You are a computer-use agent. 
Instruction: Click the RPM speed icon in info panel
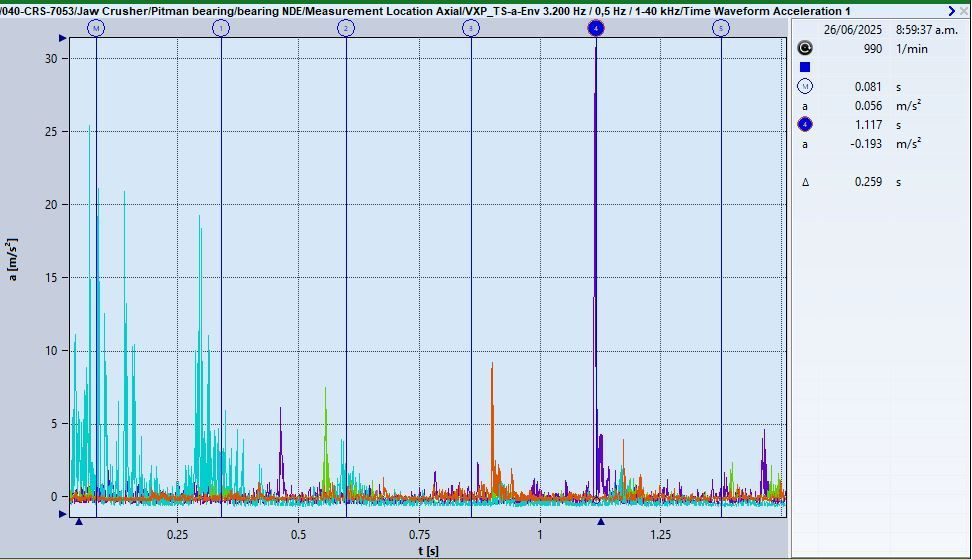tap(805, 48)
